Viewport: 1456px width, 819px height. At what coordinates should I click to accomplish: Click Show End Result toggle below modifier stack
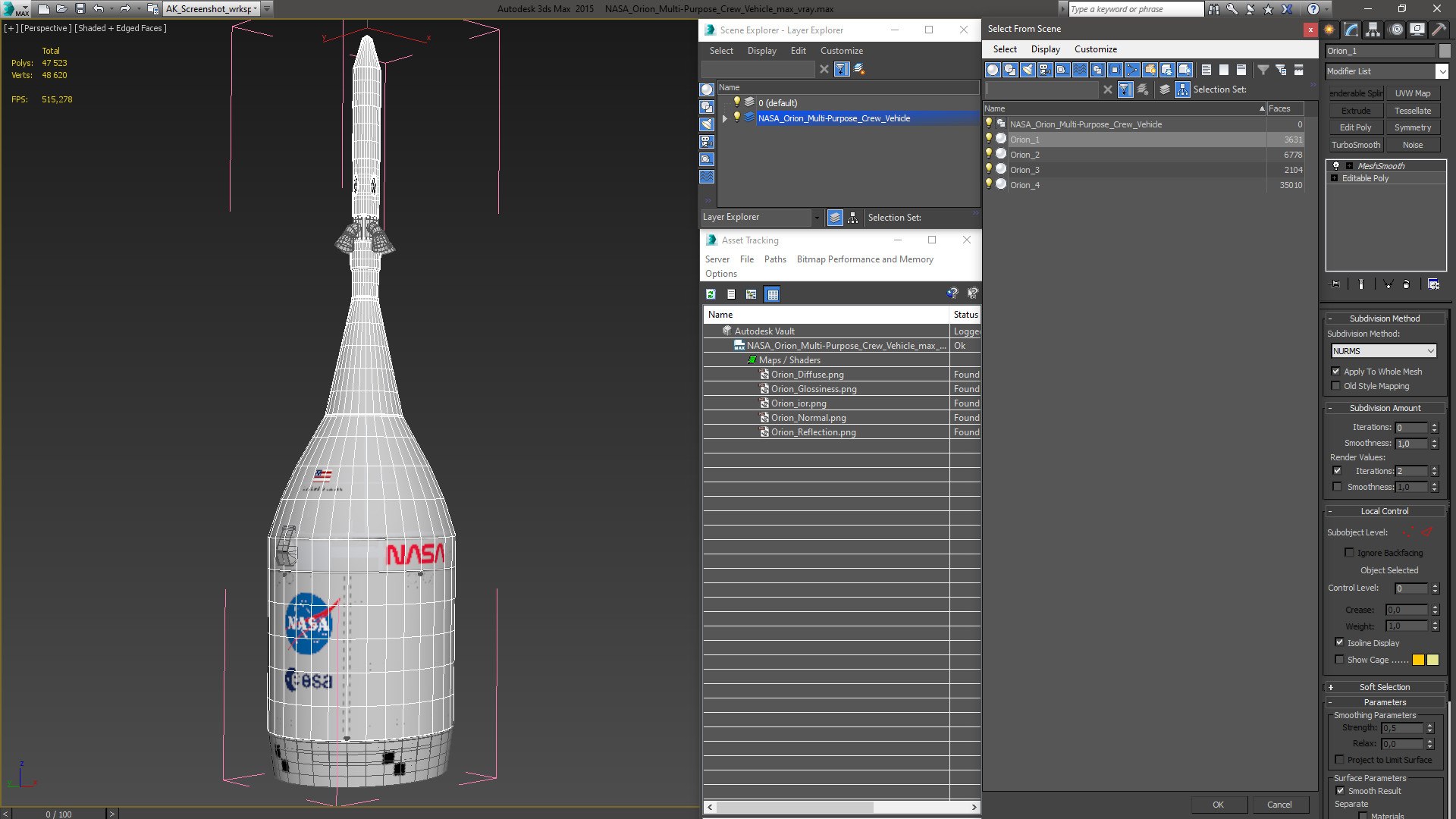coord(1361,284)
